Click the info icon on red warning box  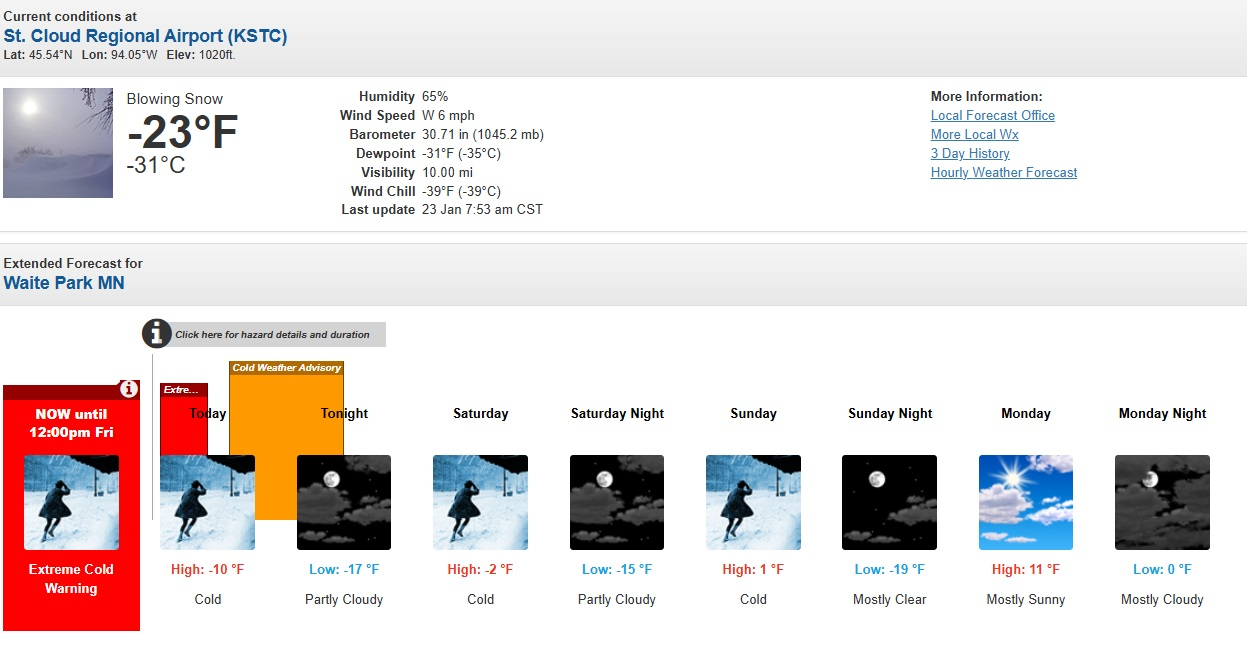(128, 389)
